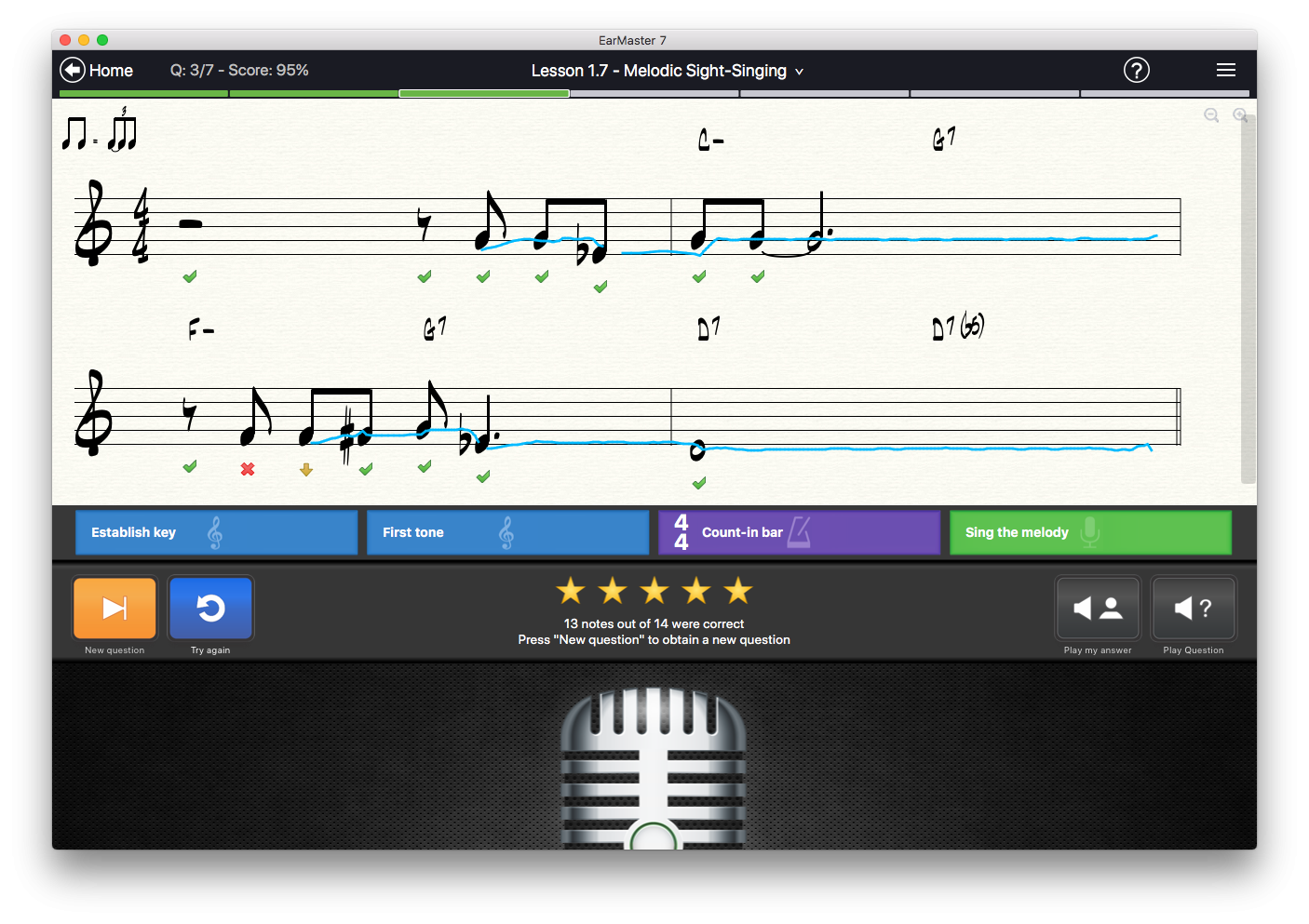Click the First tone button

(507, 532)
